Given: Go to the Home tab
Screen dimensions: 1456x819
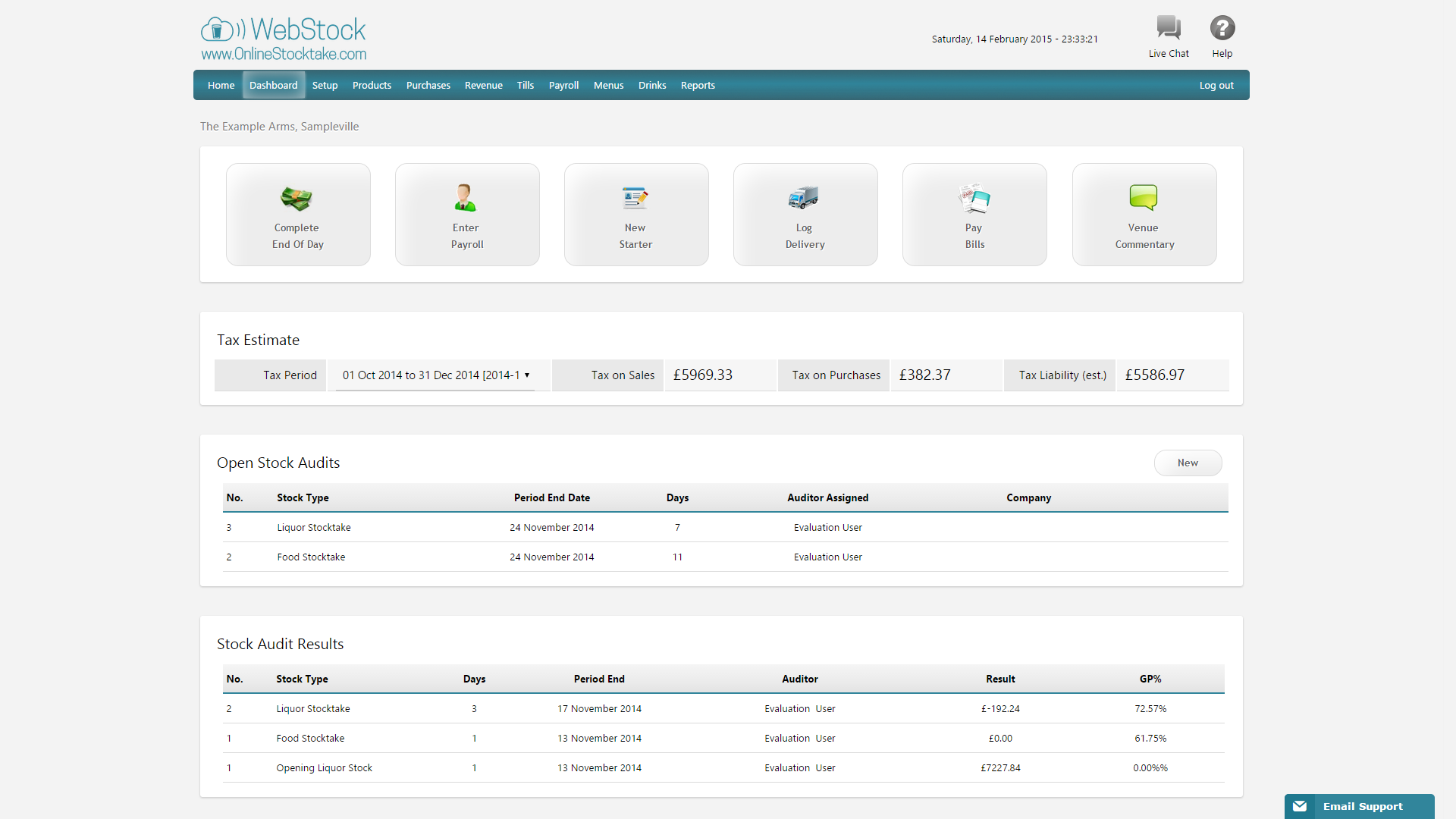Looking at the screenshot, I should click(x=221, y=85).
